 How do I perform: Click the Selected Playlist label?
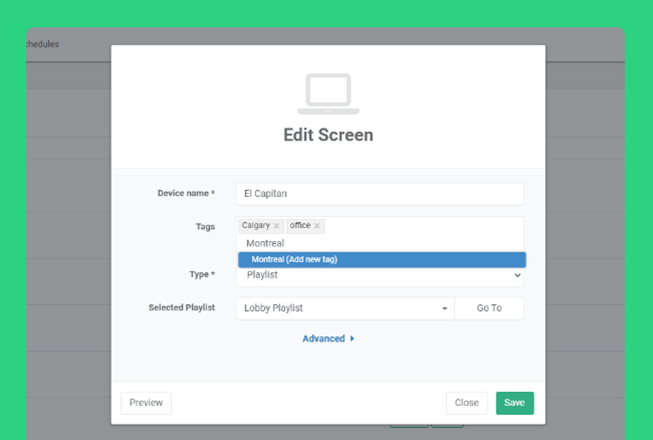pyautogui.click(x=182, y=308)
